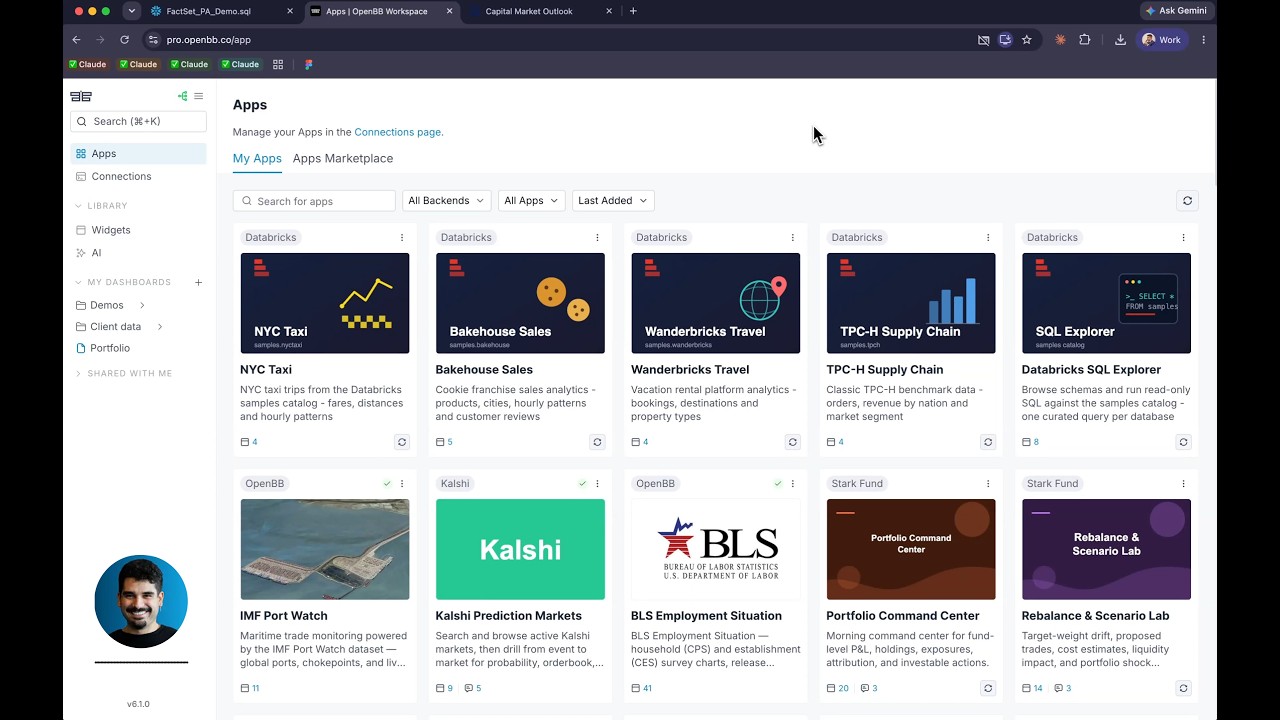Click dashboards count 41 on BLS card
Screen dimensions: 1280x720
tap(643, 688)
